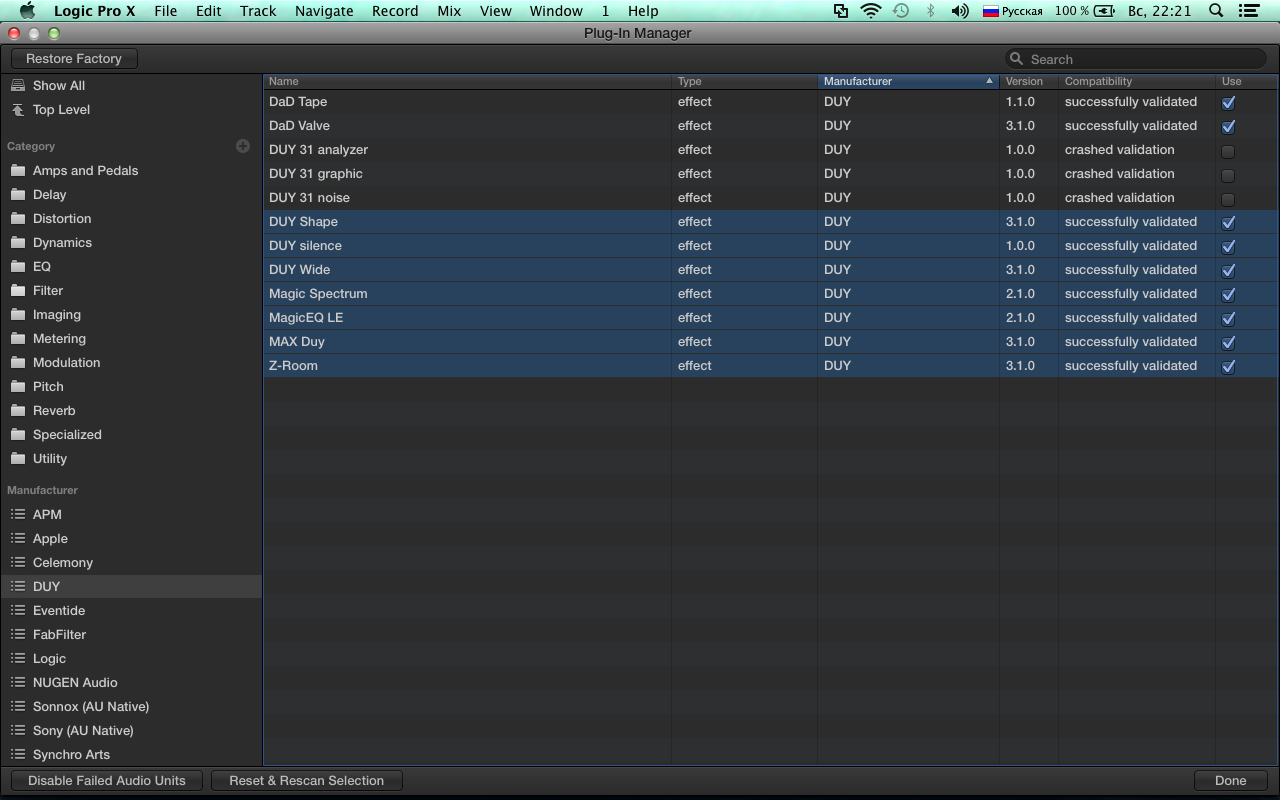Uncheck Use for Z-Room
This screenshot has height=800, width=1280.
1228,366
